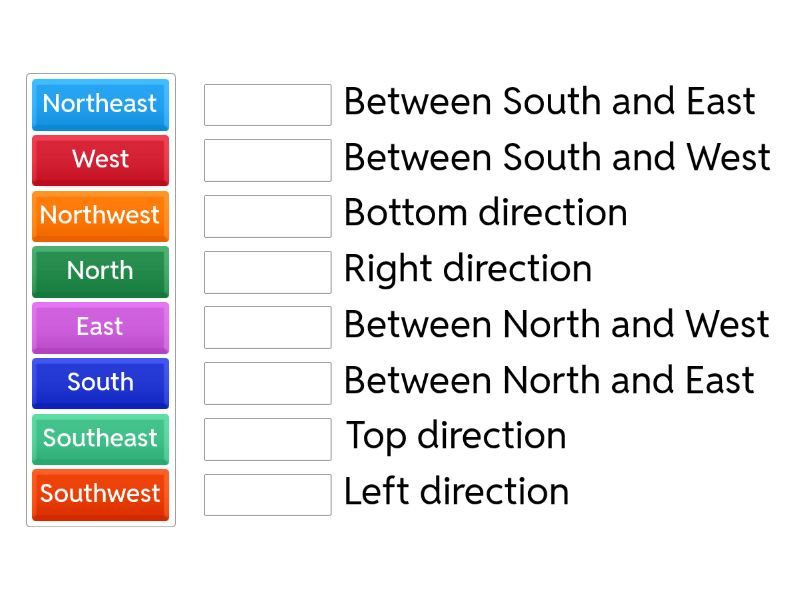Click empty box beside Top direction
The height and width of the screenshot is (600, 800).
tap(267, 439)
